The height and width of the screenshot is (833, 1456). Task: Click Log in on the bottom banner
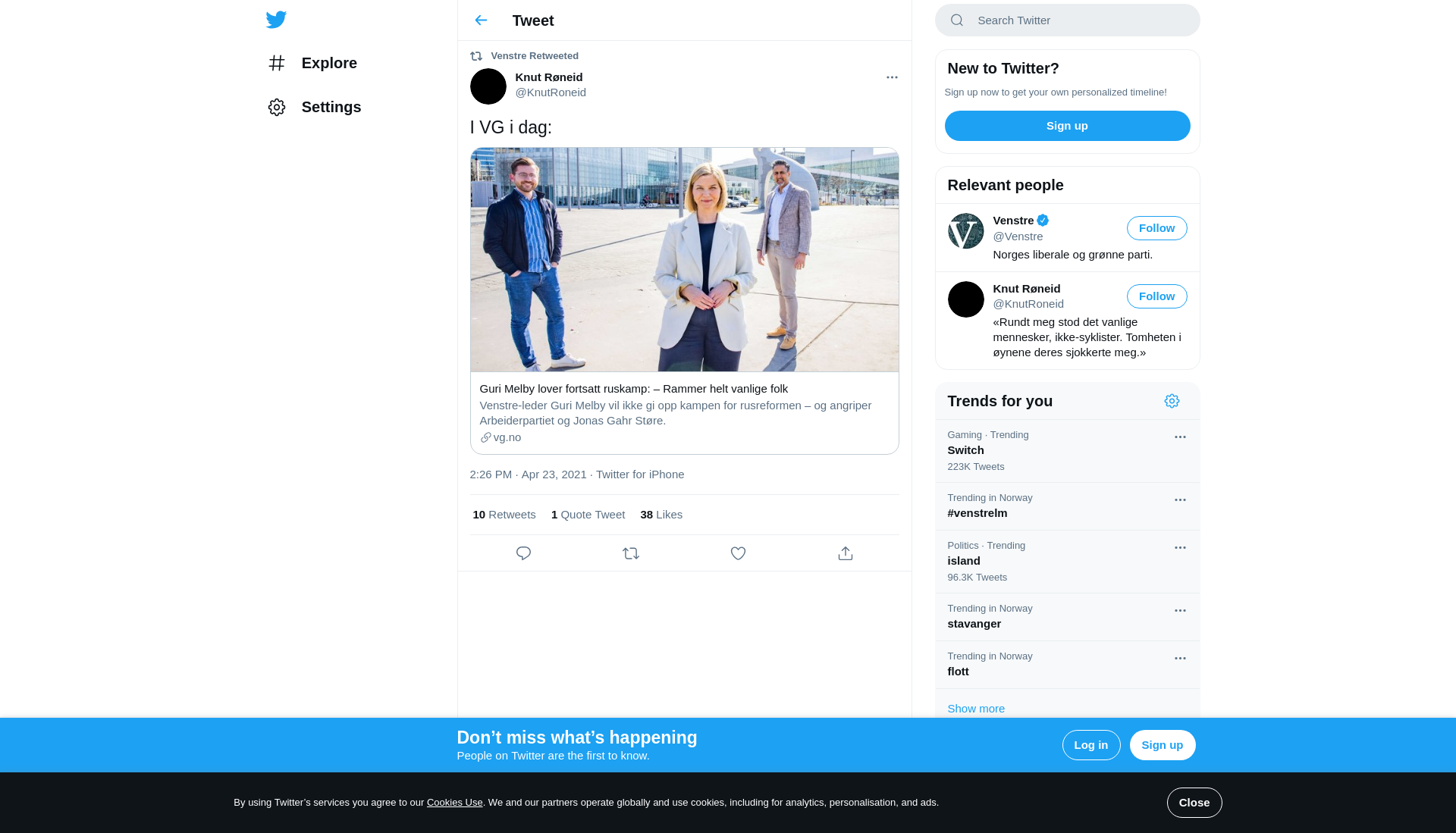tap(1091, 745)
